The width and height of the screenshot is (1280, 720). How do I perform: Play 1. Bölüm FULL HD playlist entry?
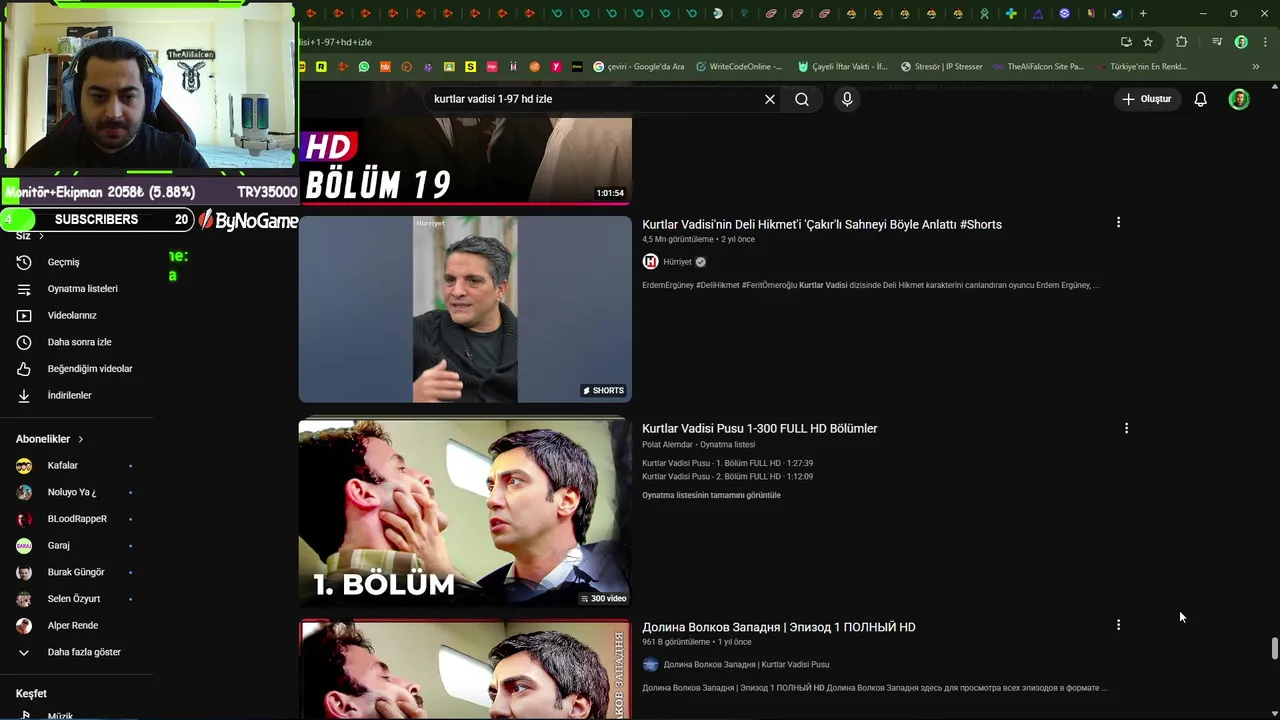727,463
